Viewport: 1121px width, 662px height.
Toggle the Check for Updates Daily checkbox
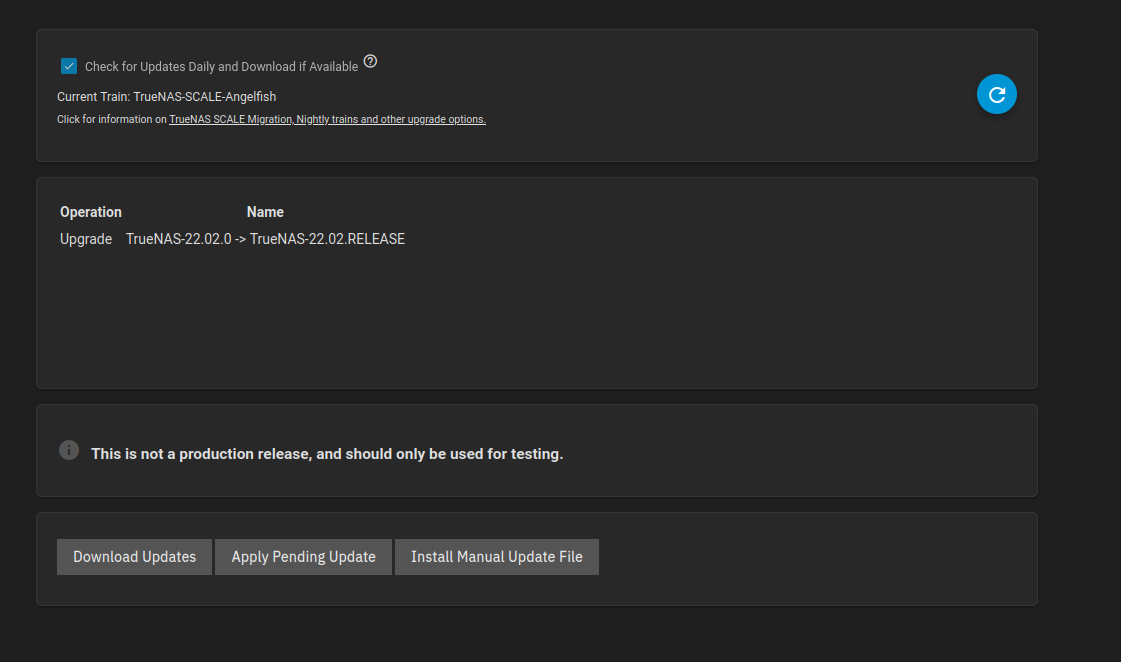69,66
